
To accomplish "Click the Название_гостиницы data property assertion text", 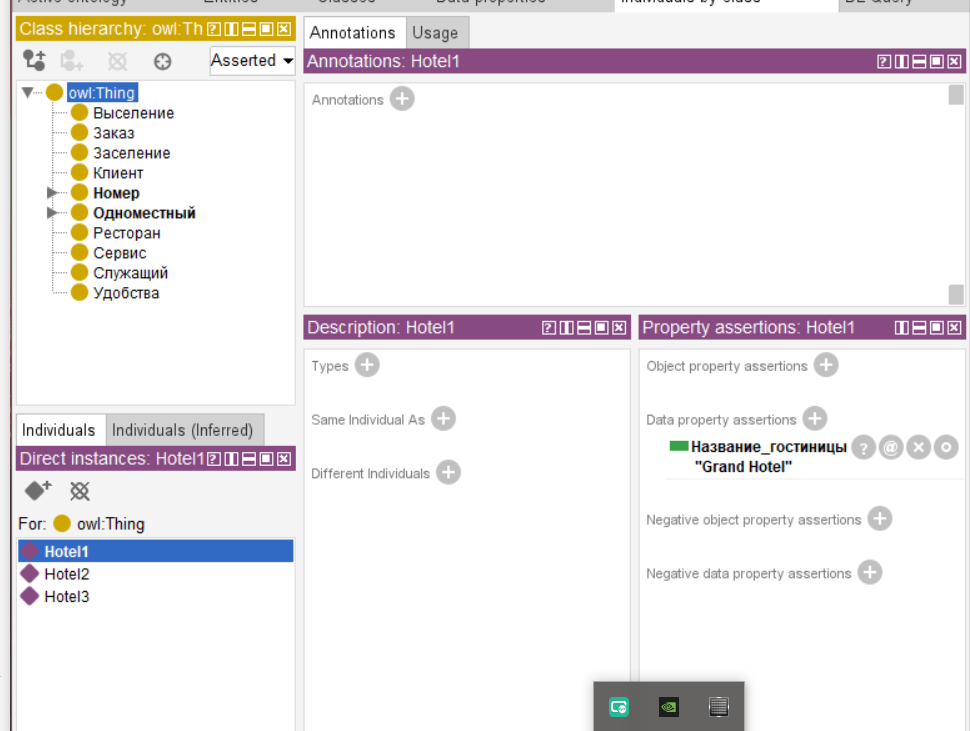I will coord(768,447).
